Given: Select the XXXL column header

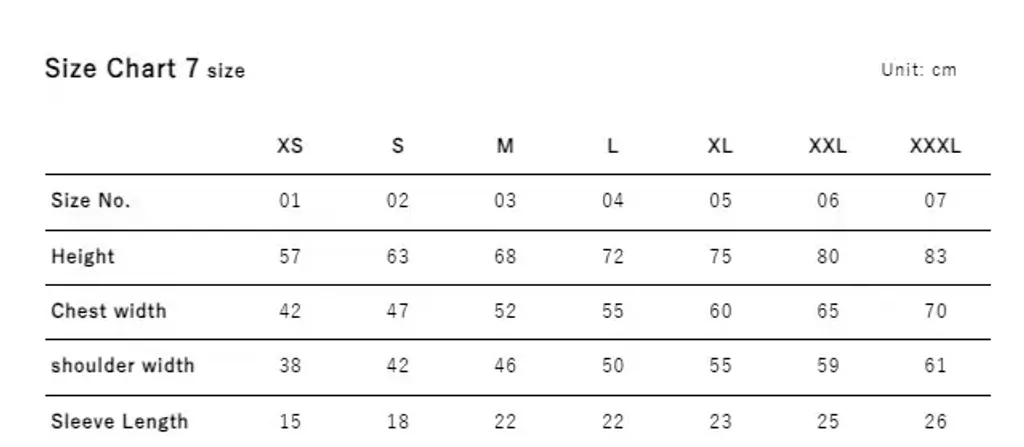Looking at the screenshot, I should (935, 146).
